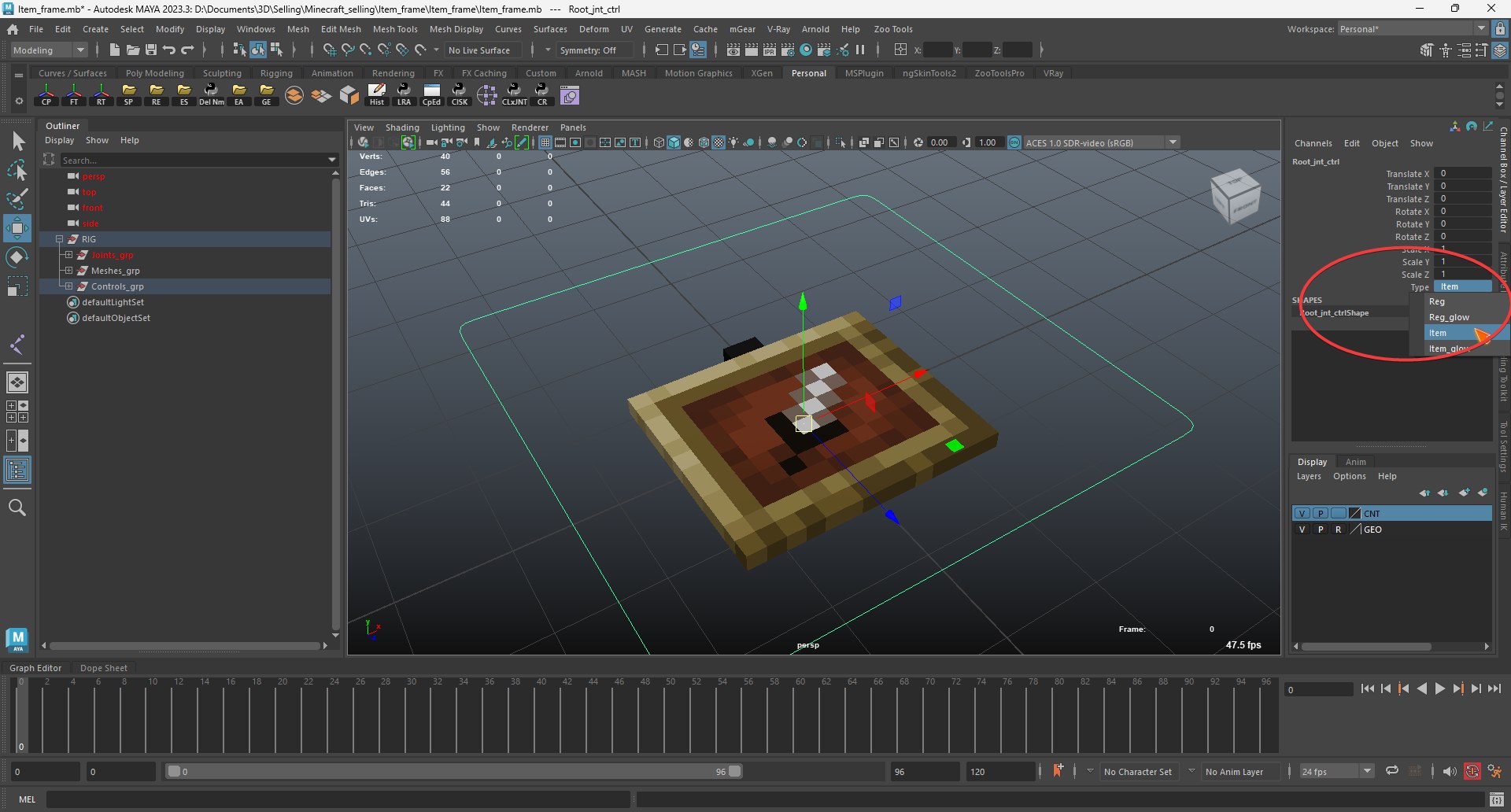Toggle loop playback icon
This screenshot has width=1511, height=812.
1392,771
